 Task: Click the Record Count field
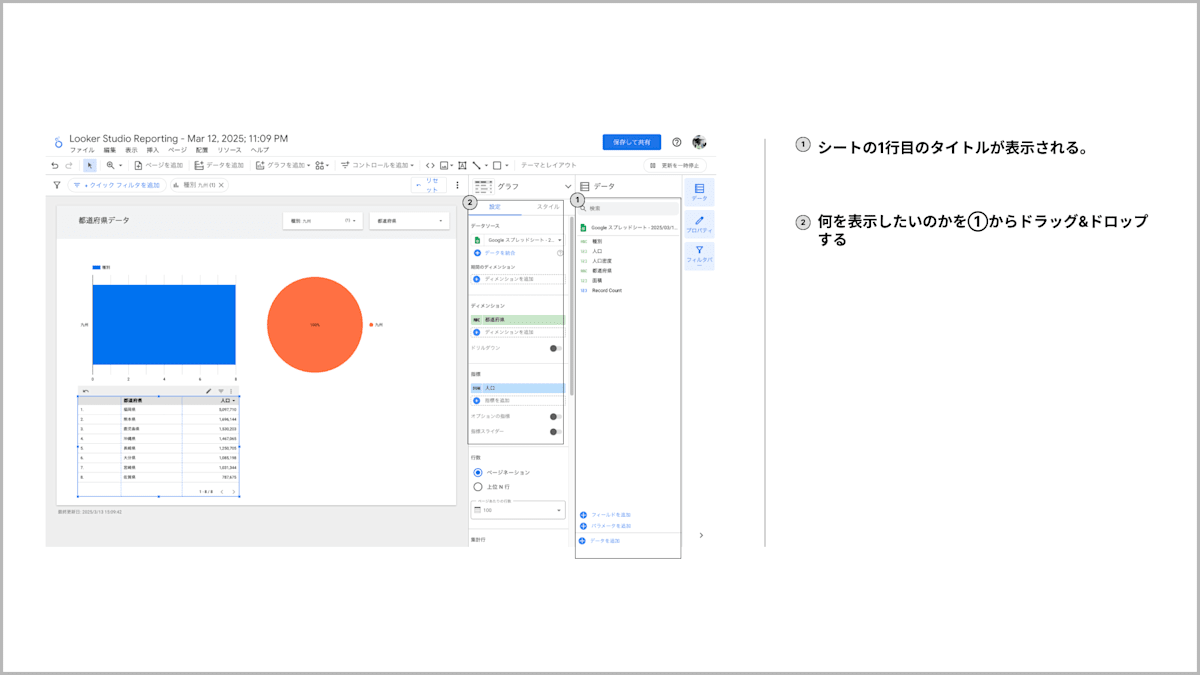(x=607, y=290)
